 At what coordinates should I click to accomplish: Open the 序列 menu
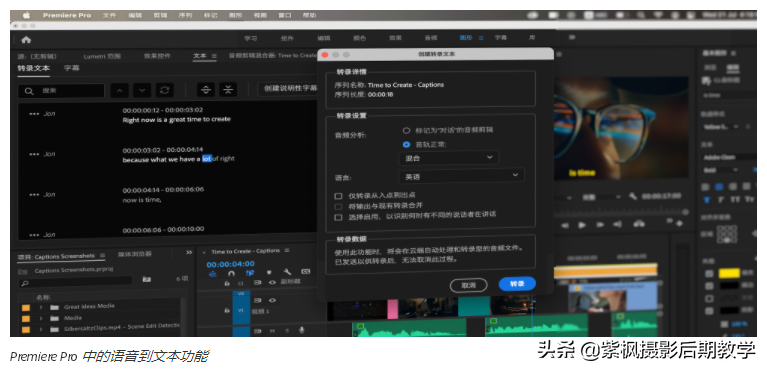click(x=185, y=15)
